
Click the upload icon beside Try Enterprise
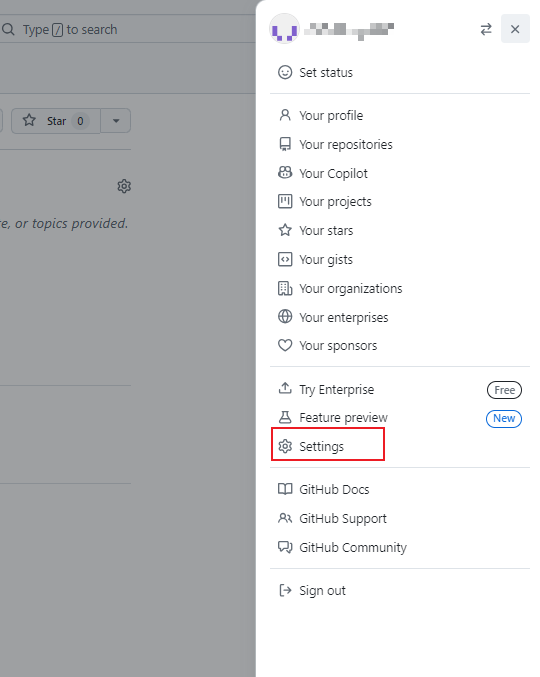285,388
